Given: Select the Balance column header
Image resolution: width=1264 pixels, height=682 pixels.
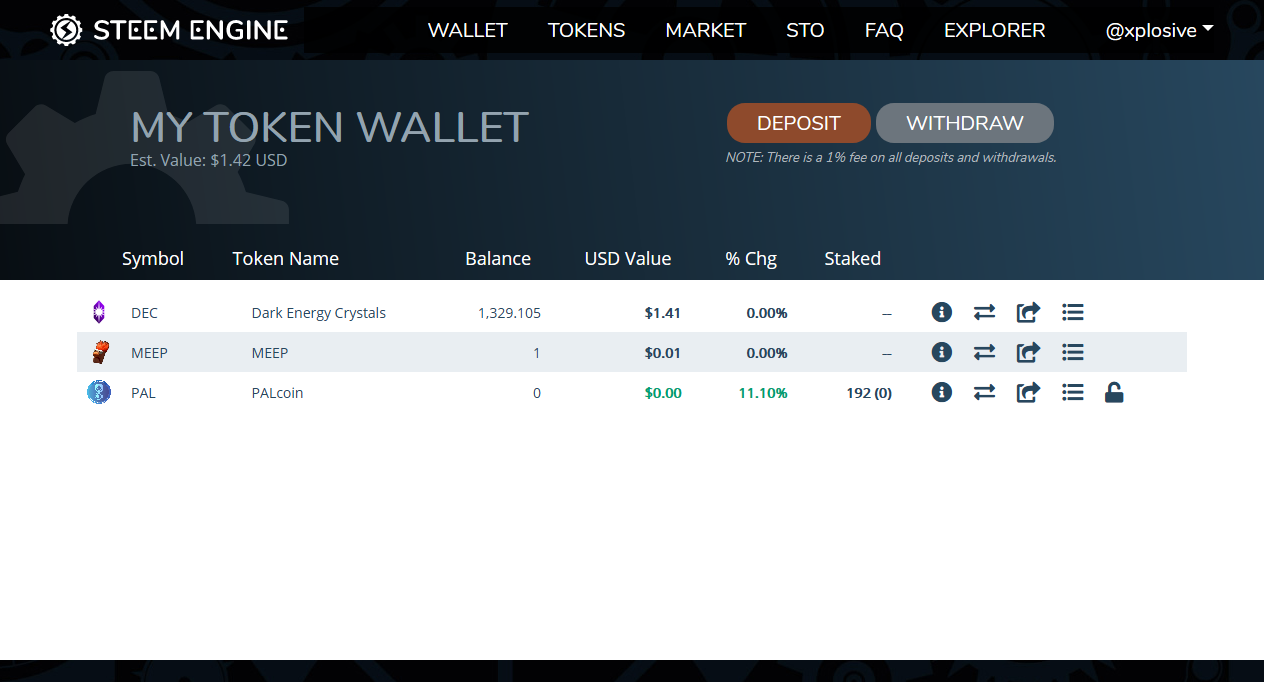Looking at the screenshot, I should [498, 258].
